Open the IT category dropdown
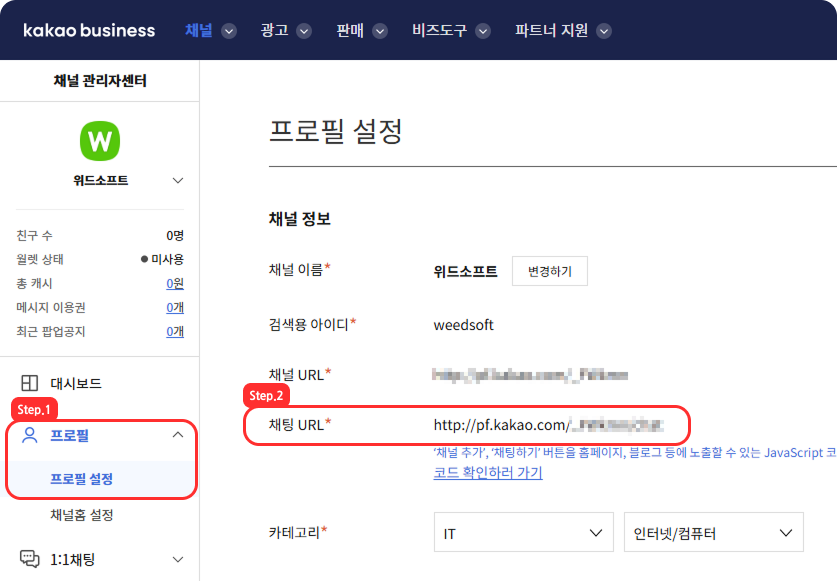This screenshot has height=581, width=837. [x=524, y=532]
